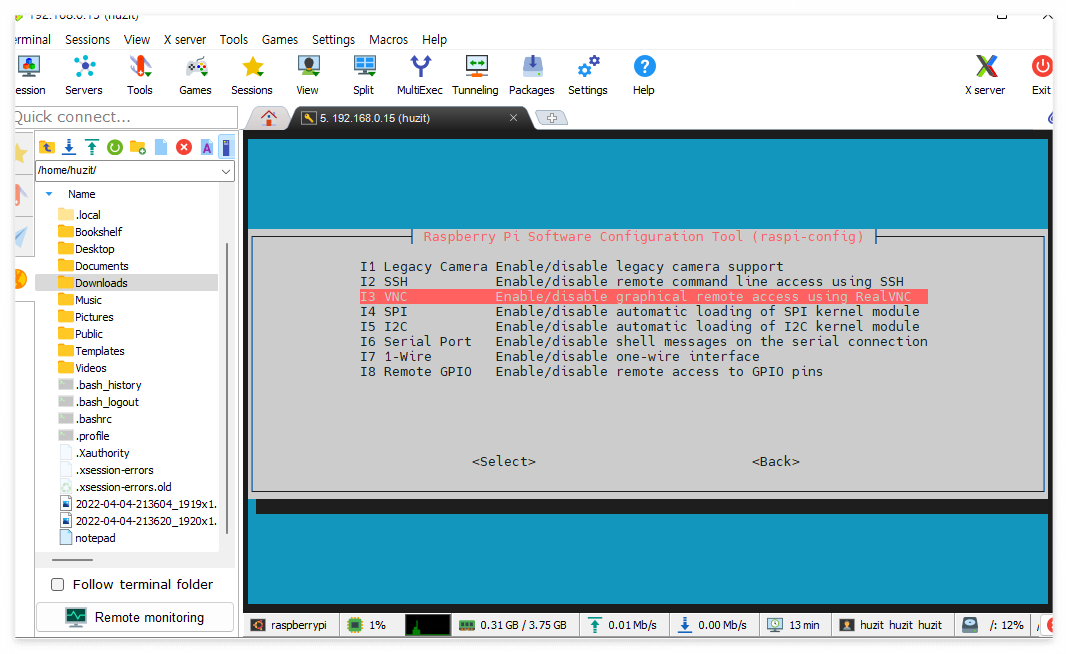
Task: Upload file with green up-arrow icon
Action: 92,147
